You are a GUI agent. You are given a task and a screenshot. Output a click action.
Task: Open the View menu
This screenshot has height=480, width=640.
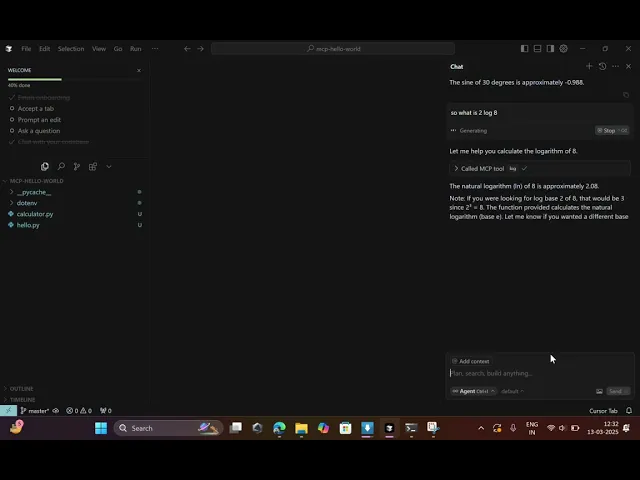pos(99,49)
